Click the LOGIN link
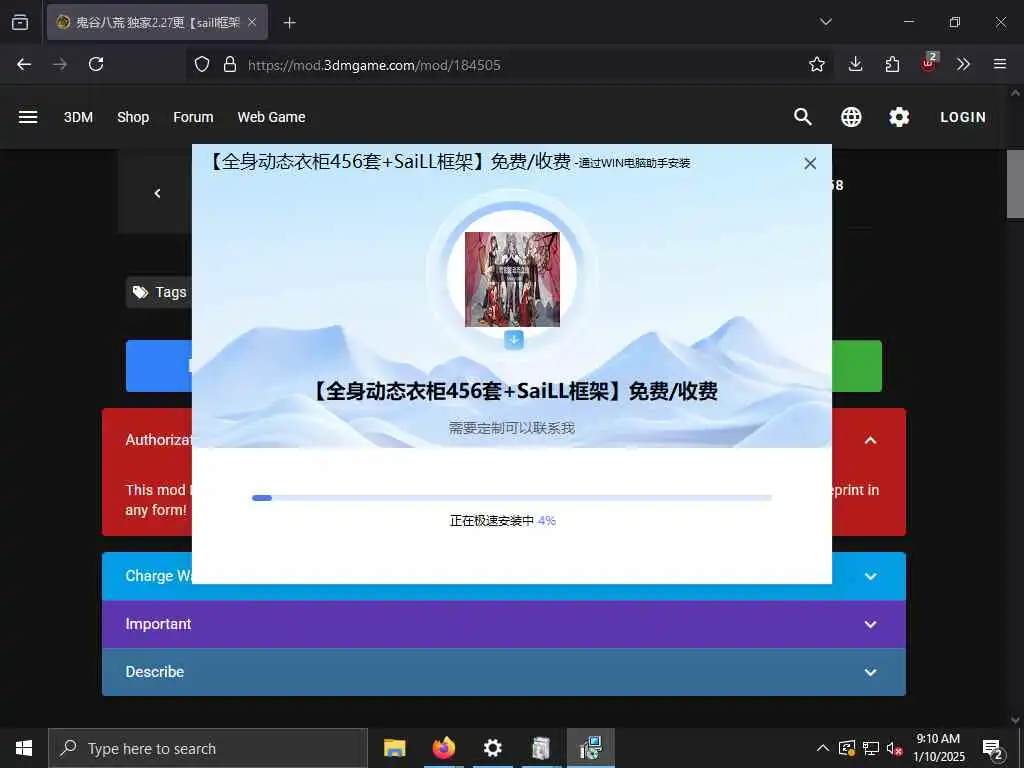Screen dimensions: 1024x768 (963, 117)
